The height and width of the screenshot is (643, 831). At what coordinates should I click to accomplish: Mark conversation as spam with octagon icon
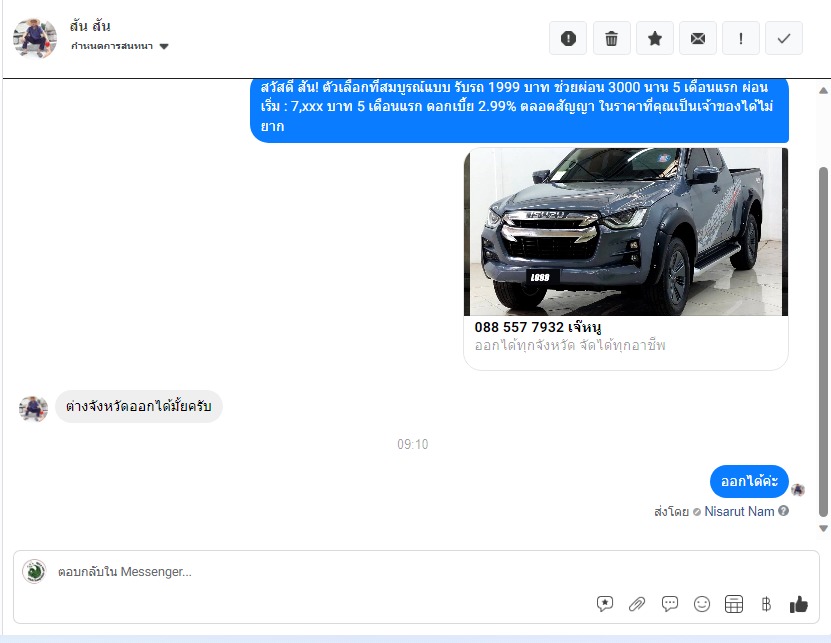[568, 38]
